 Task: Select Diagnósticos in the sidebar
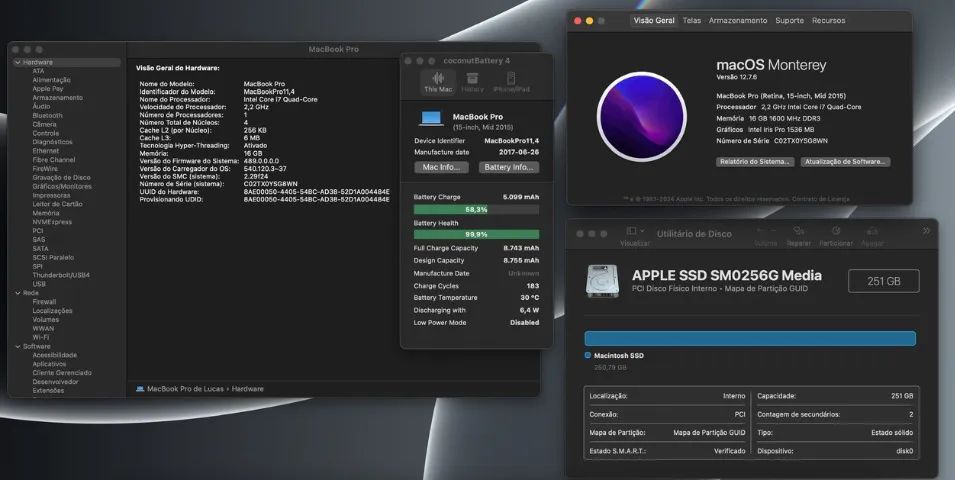pyautogui.click(x=52, y=142)
